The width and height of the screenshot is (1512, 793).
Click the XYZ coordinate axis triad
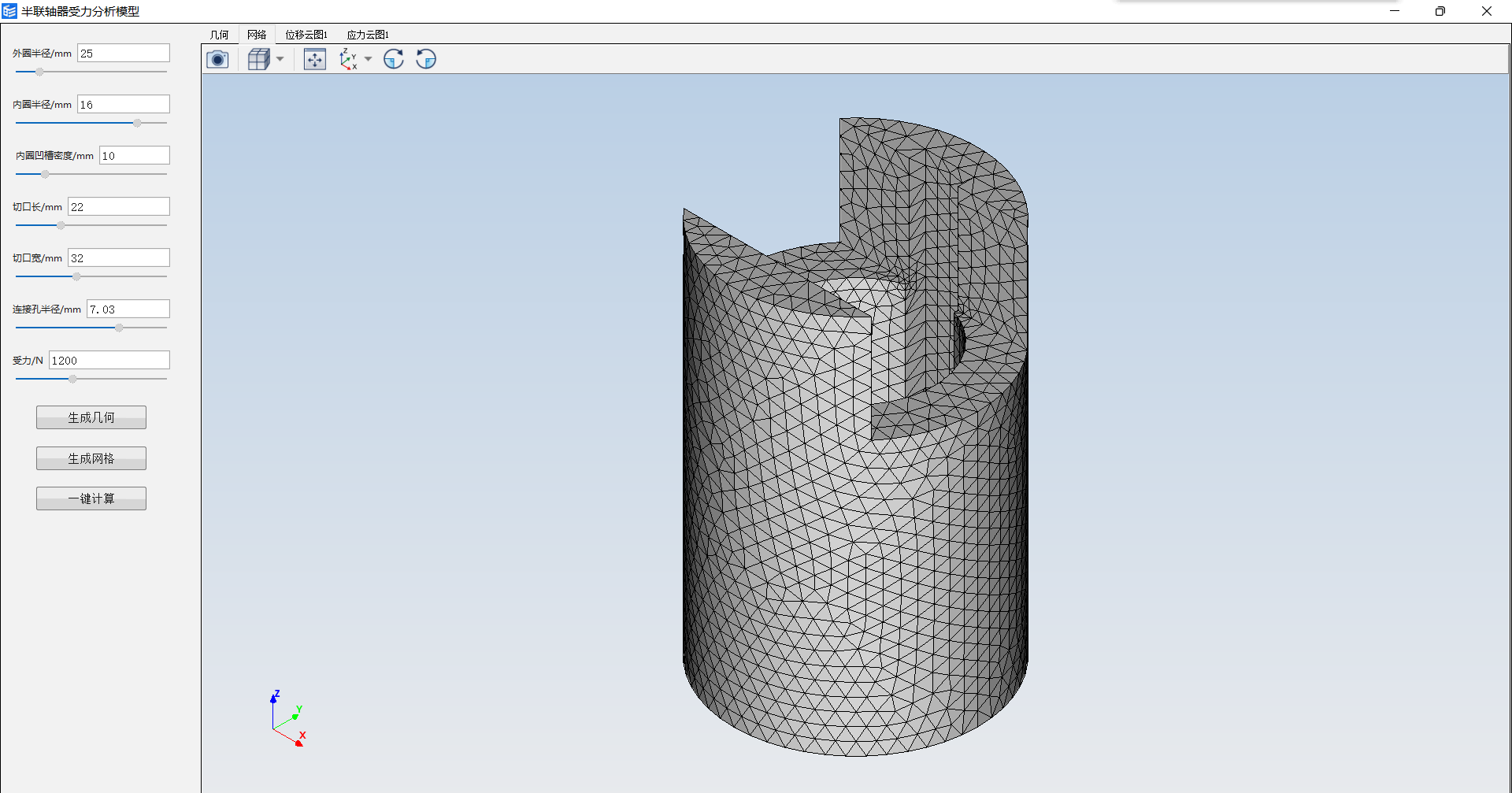(287, 718)
